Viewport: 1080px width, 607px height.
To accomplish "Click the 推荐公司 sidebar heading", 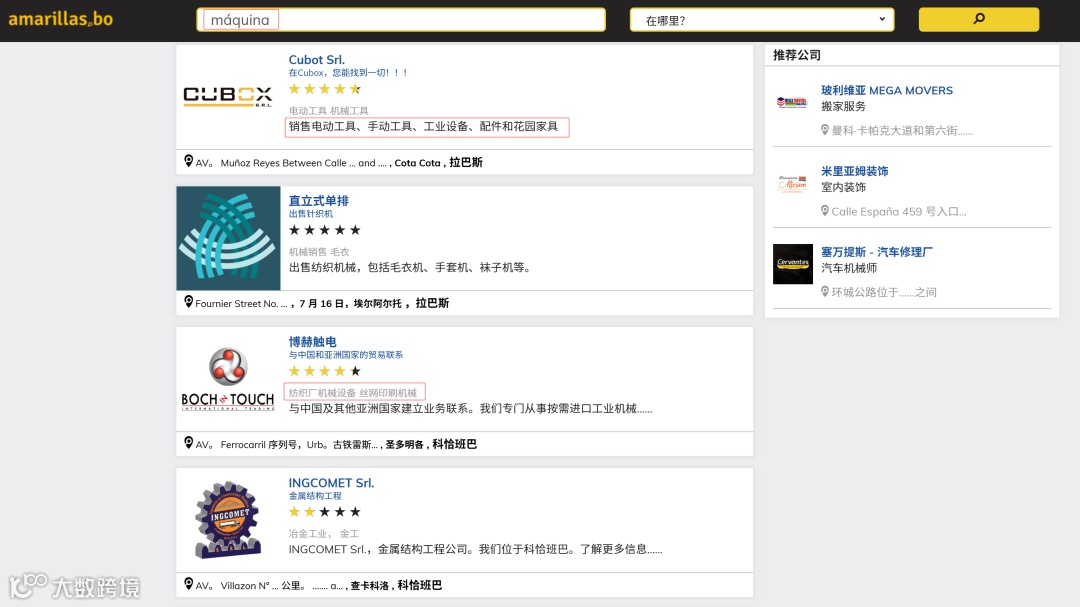I will tap(797, 55).
